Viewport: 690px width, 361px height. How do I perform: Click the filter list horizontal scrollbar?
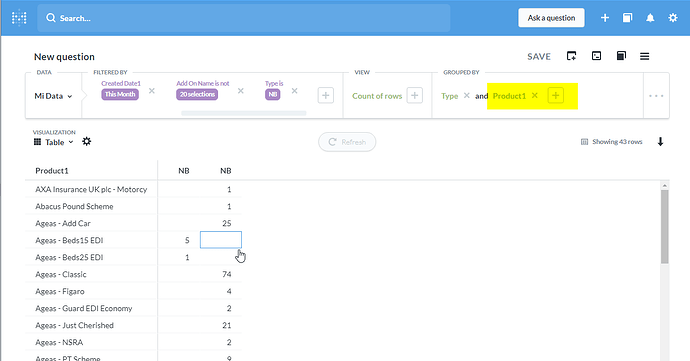pyautogui.click(x=244, y=113)
